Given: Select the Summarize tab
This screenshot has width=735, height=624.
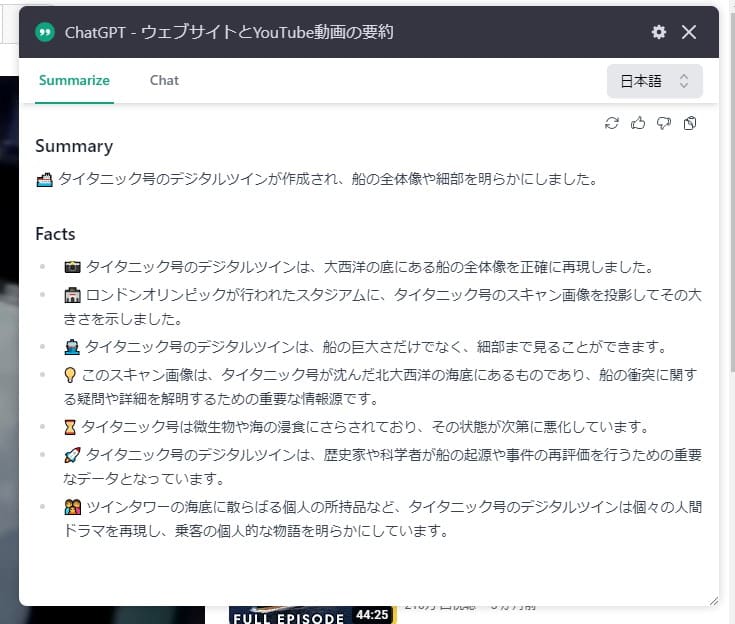Looking at the screenshot, I should (x=74, y=80).
